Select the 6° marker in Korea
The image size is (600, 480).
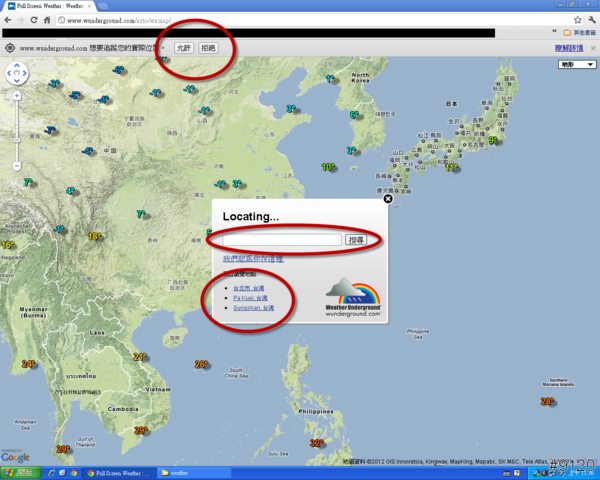(x=354, y=115)
